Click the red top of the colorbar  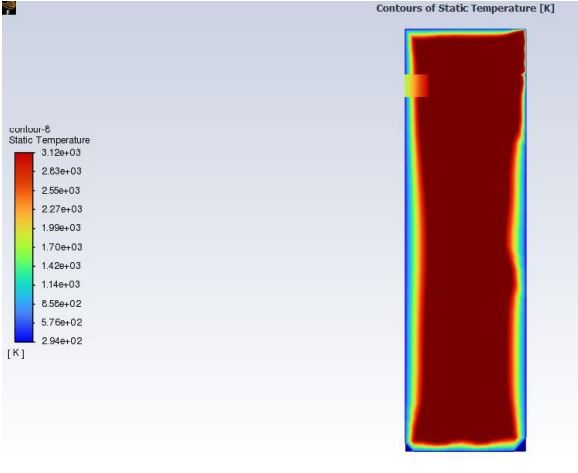[x=24, y=159]
